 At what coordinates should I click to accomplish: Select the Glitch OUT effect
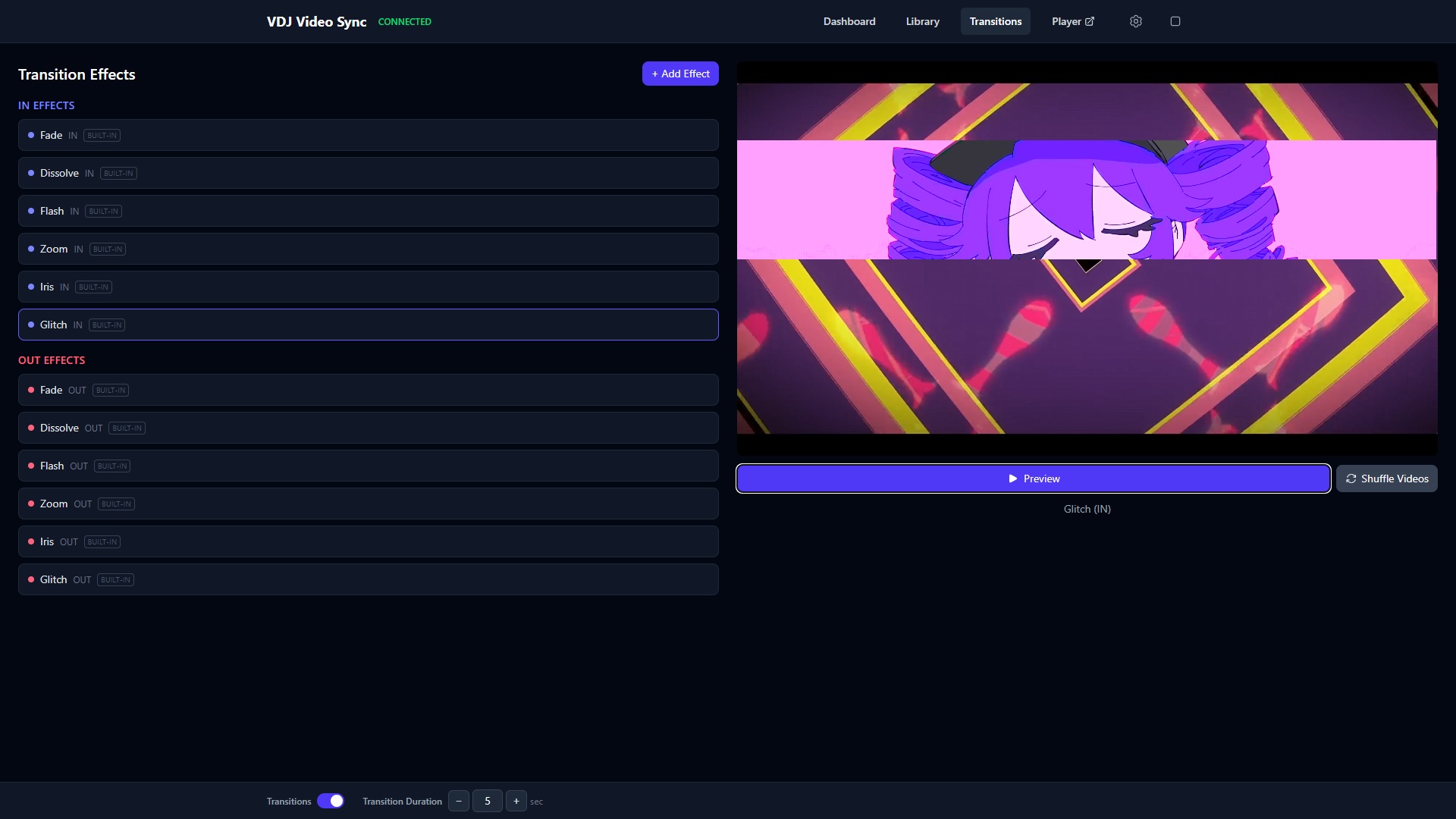point(368,579)
